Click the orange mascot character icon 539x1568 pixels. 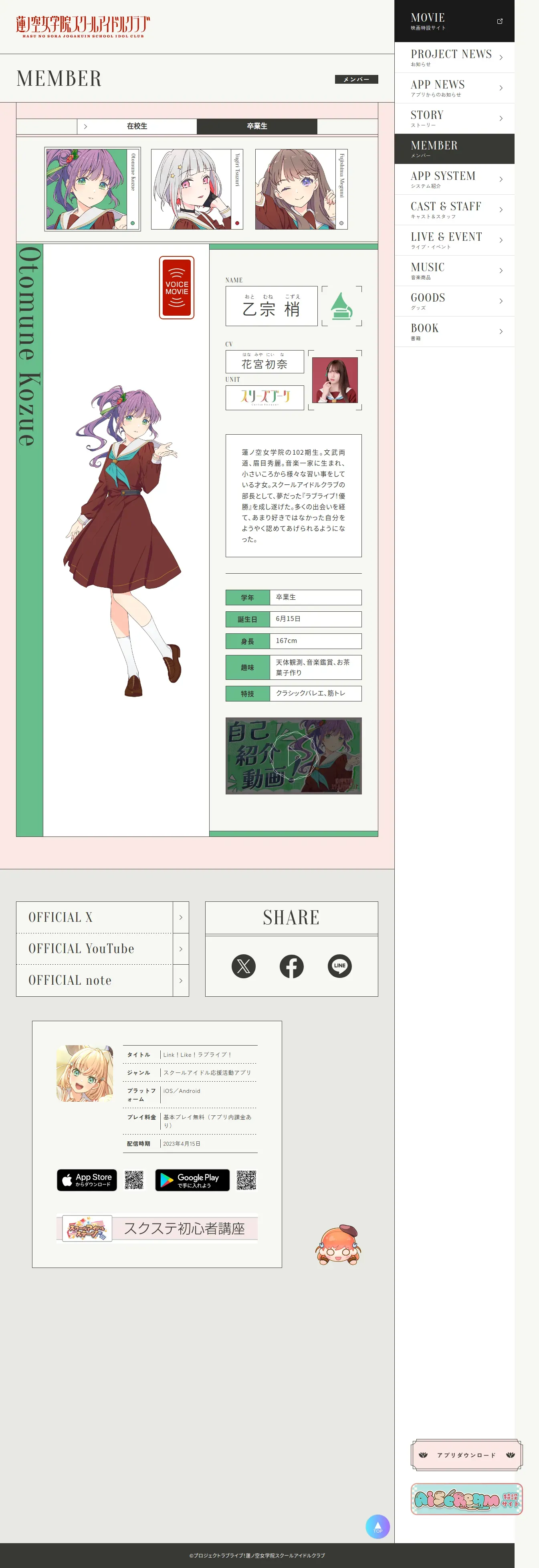pyautogui.click(x=339, y=1245)
